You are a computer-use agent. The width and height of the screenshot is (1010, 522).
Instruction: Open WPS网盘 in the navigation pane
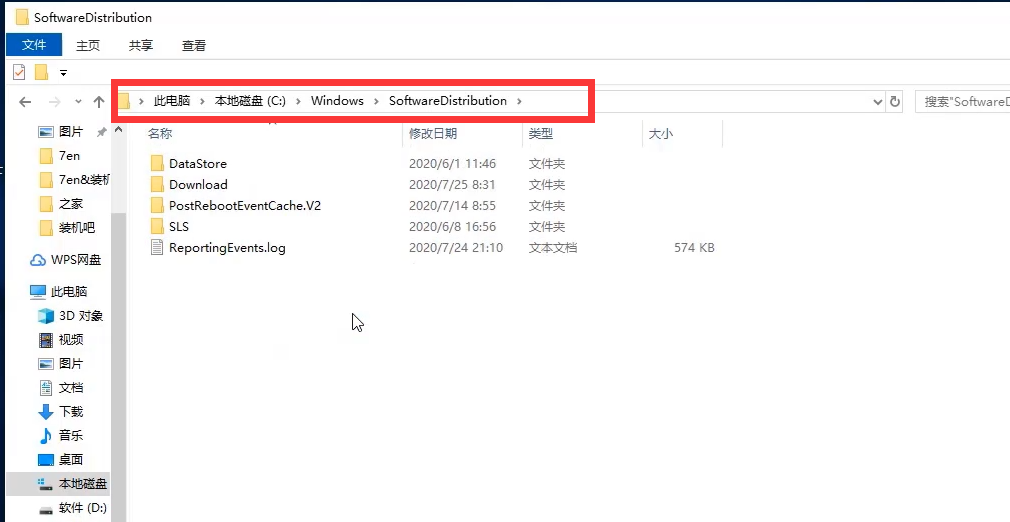(x=75, y=260)
